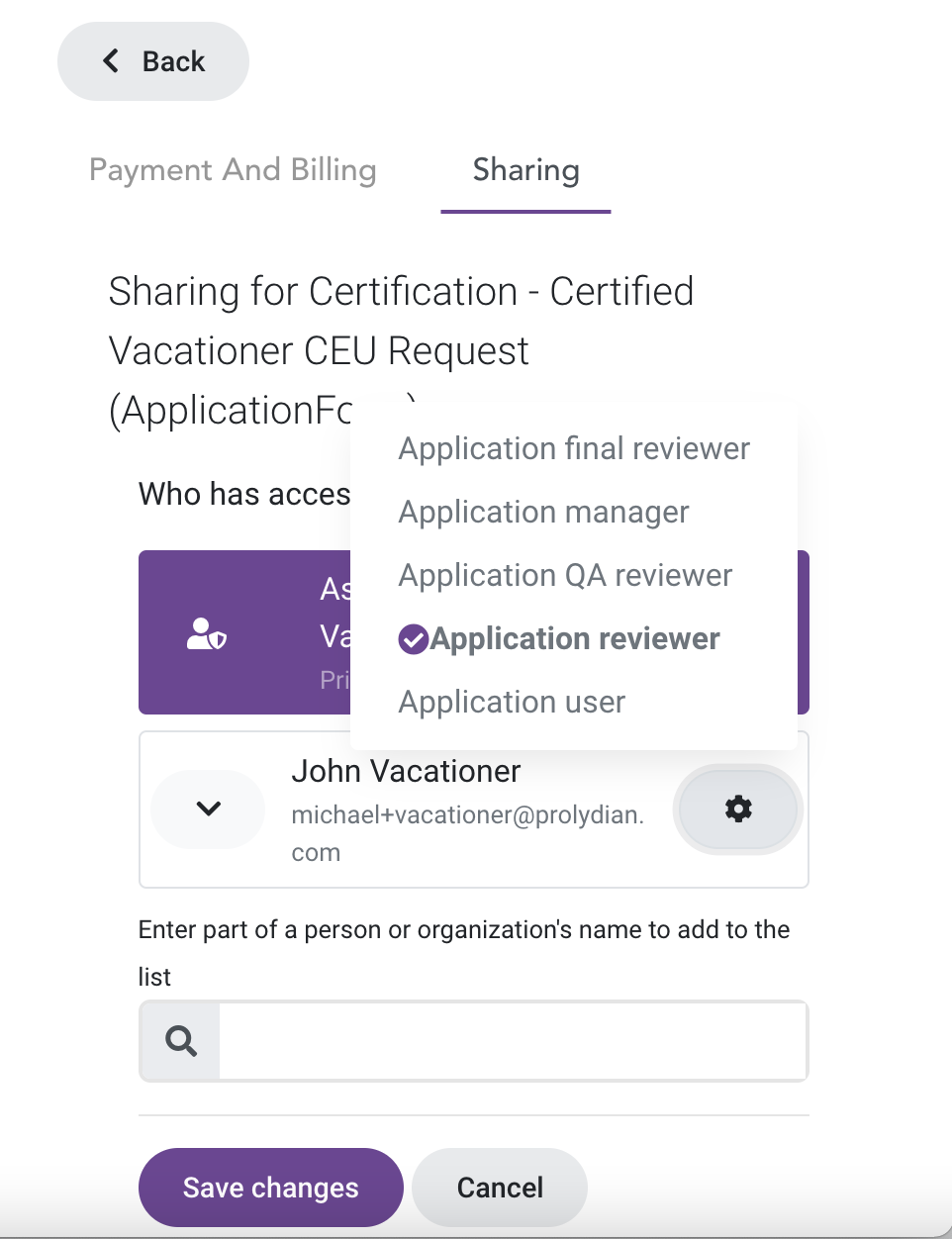The width and height of the screenshot is (952, 1239).
Task: Go back using the Back button
Action: coord(153,61)
